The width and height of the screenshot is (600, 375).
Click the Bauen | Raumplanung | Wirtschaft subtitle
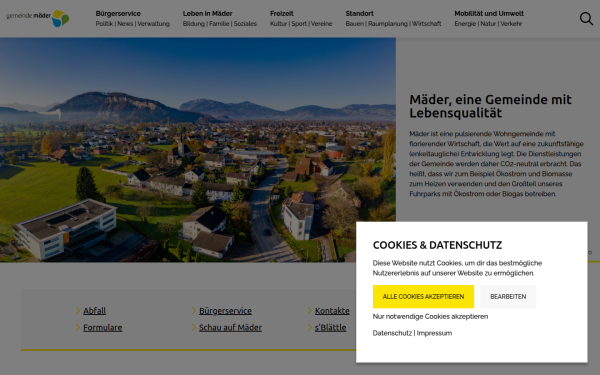(393, 24)
